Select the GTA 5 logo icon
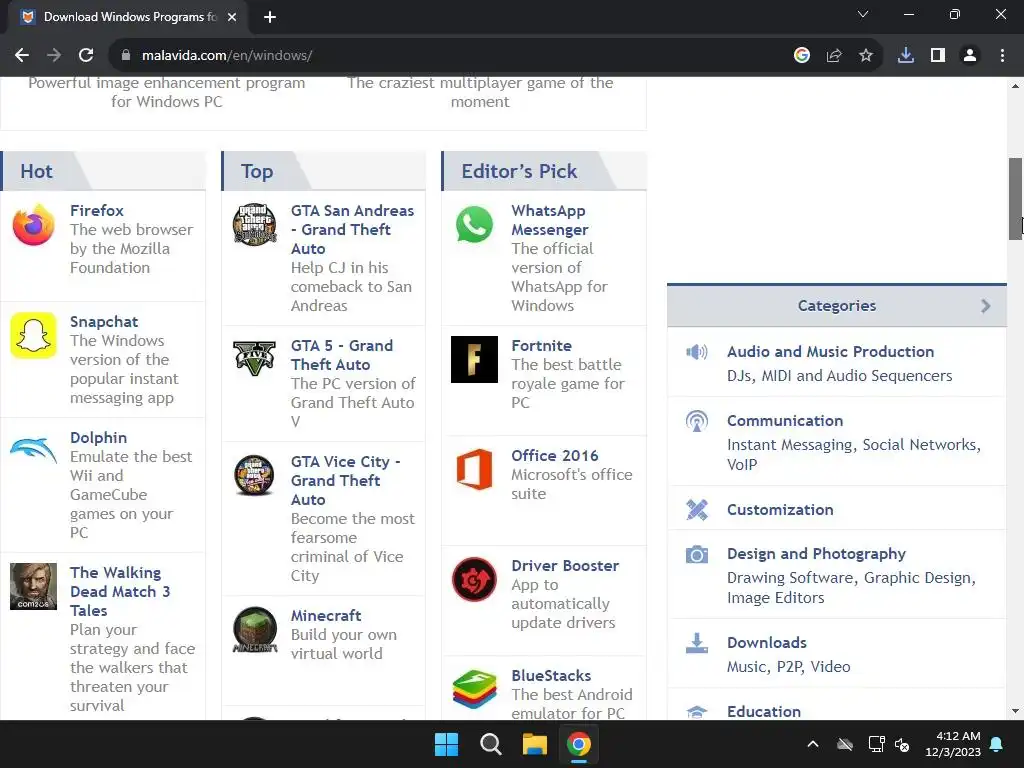This screenshot has height=768, width=1024. (x=255, y=358)
